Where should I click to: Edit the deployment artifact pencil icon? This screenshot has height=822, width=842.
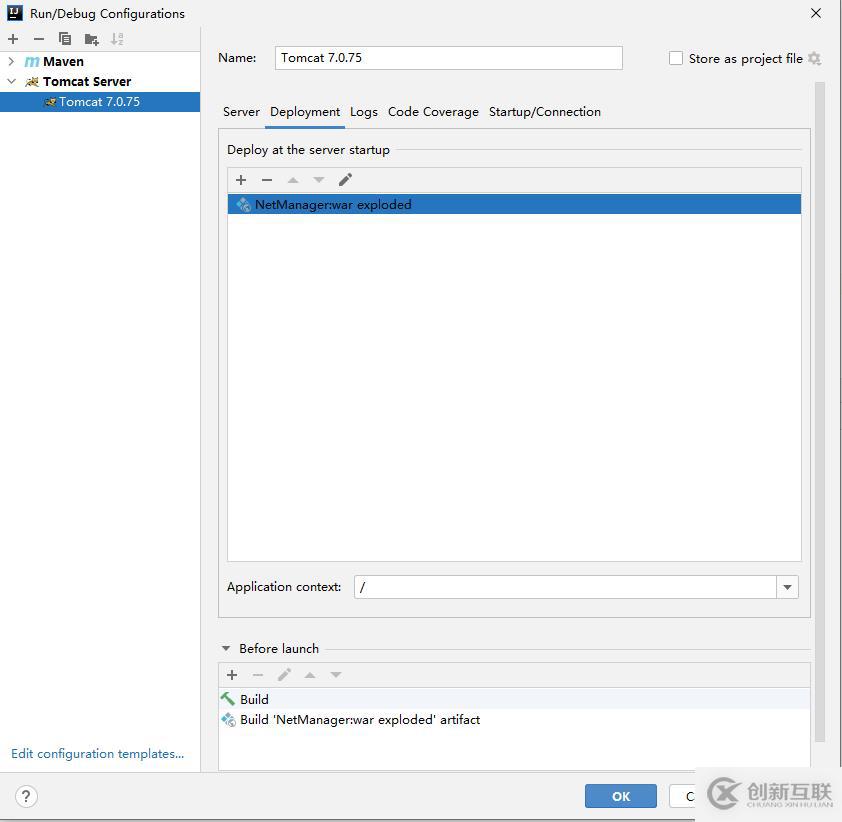pyautogui.click(x=345, y=180)
